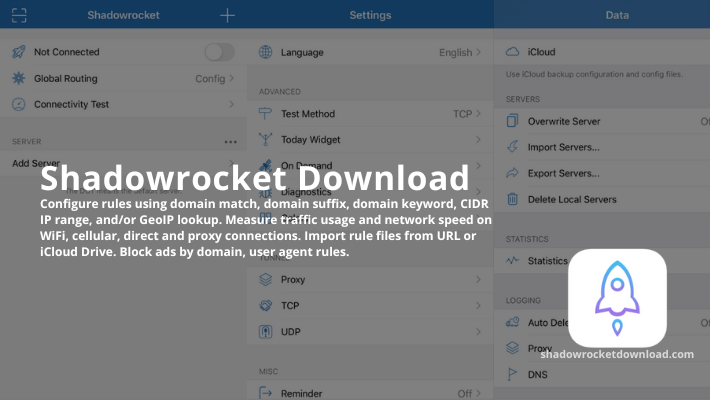Expand the On Demand chevron
710x400 pixels.
pyautogui.click(x=478, y=165)
